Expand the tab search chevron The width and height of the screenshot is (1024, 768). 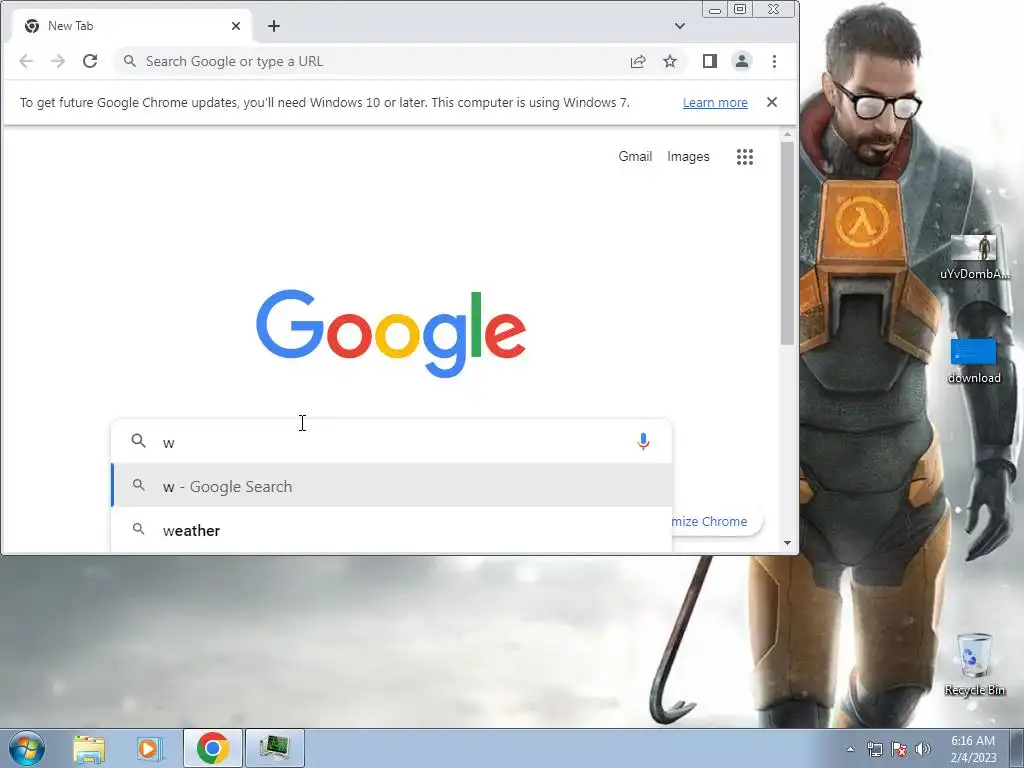pos(680,26)
